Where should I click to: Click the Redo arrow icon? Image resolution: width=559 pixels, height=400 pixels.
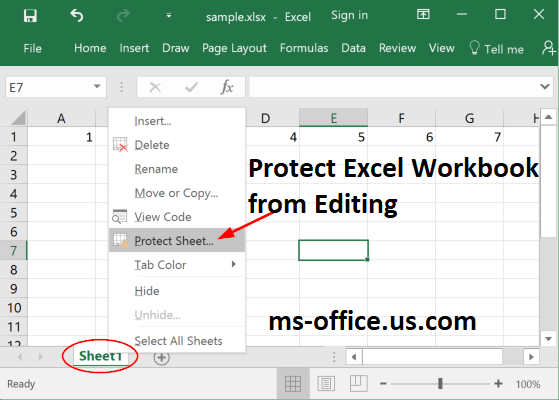123,16
